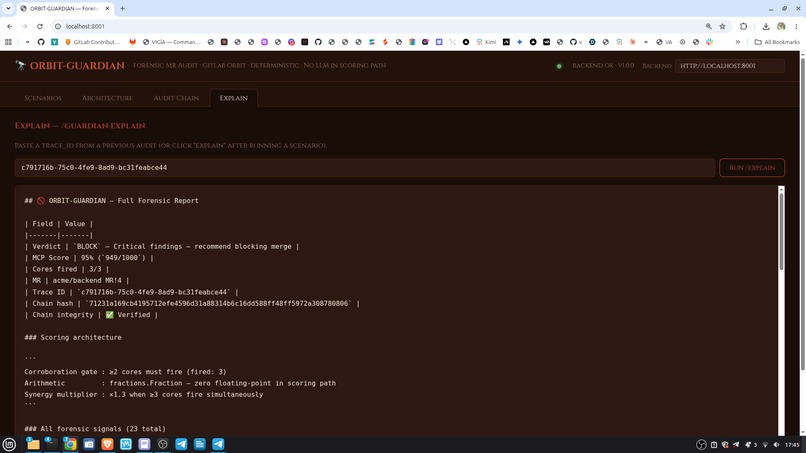
Task: Open the terminal taskbar icon
Action: click(51, 444)
